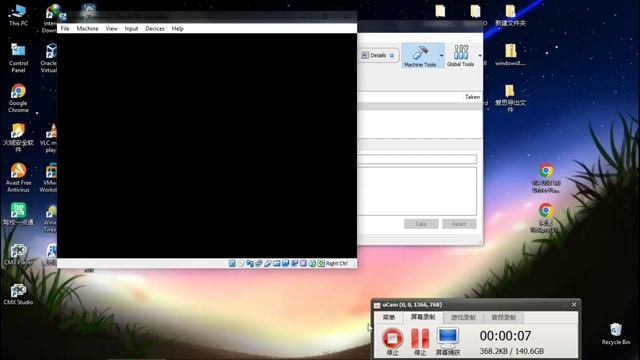The width and height of the screenshot is (640, 360).
Task: Select the 火绒安全软件 desktop icon
Action: [x=18, y=138]
